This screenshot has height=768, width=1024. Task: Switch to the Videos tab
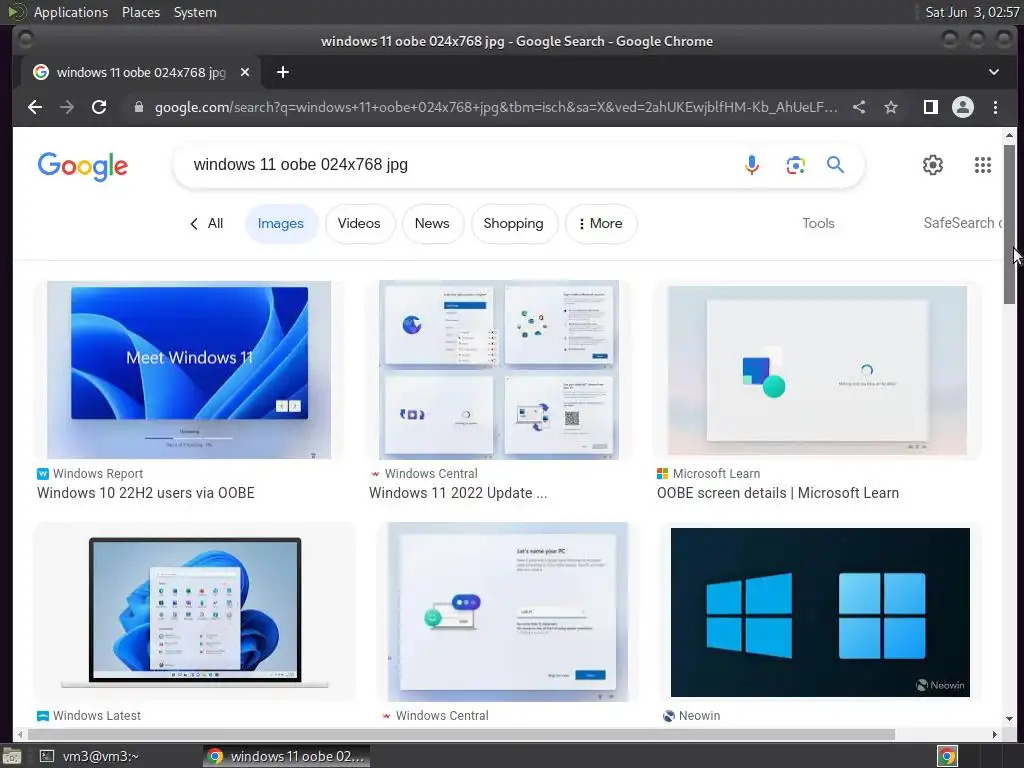[x=359, y=223]
